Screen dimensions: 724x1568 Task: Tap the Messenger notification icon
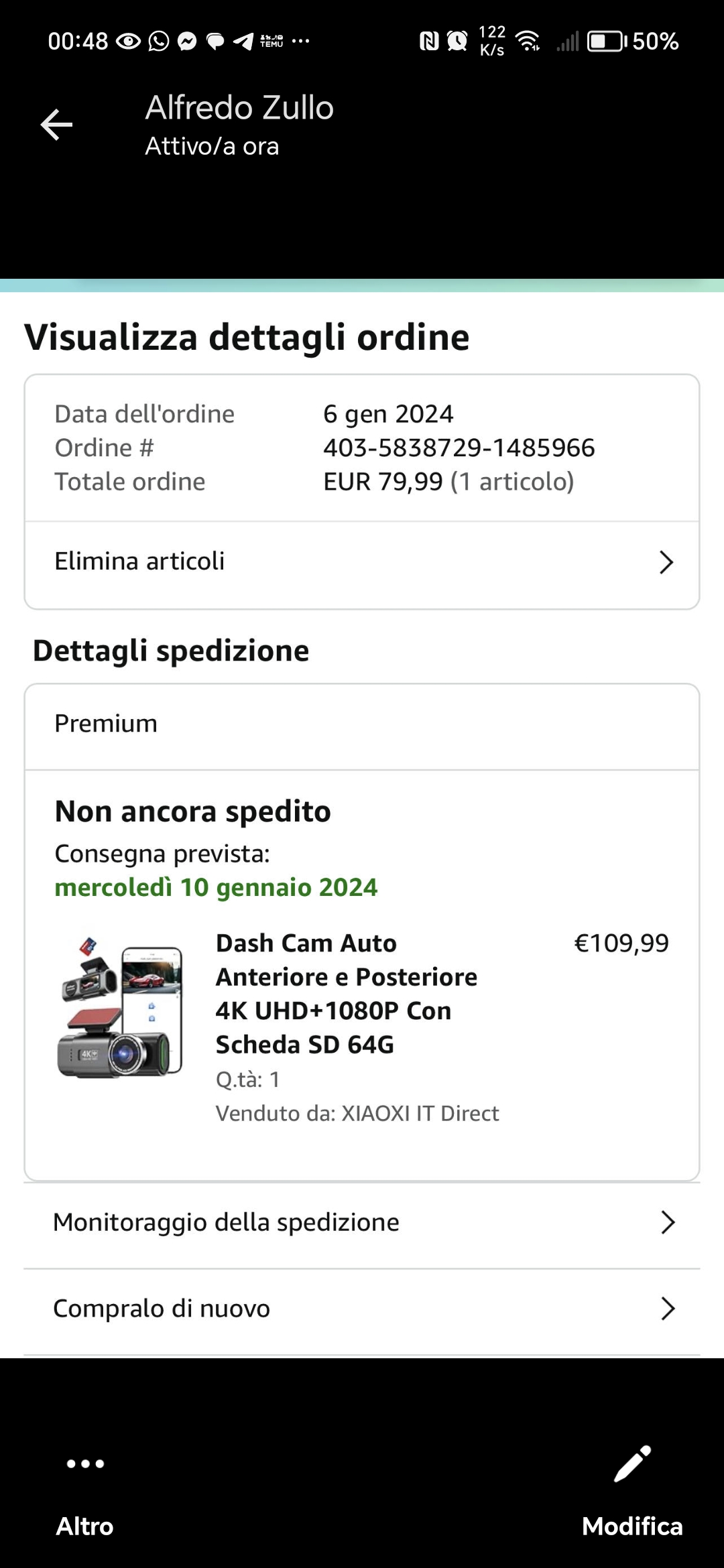187,42
